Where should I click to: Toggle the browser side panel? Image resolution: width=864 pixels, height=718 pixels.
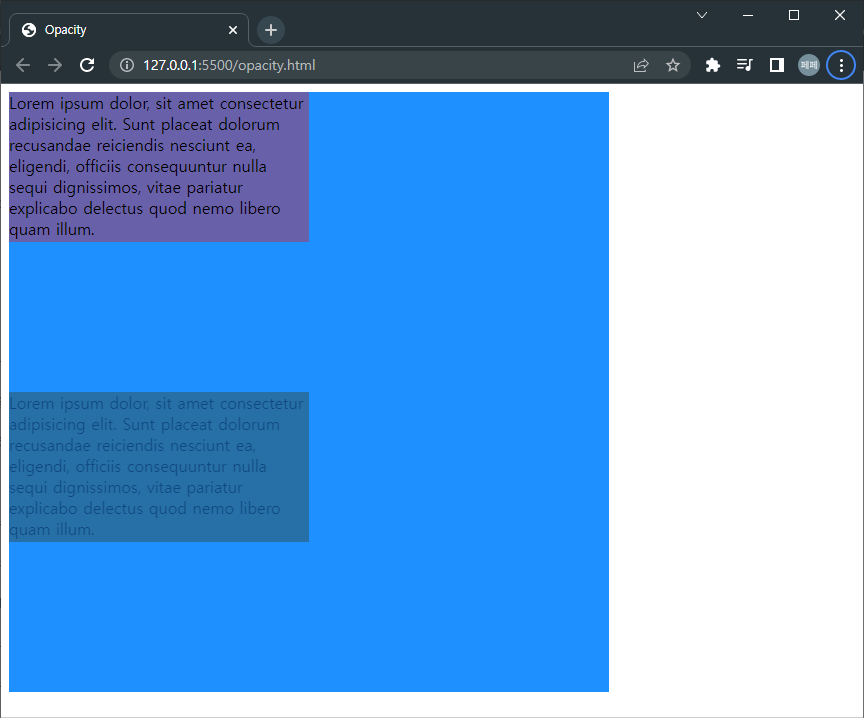(x=776, y=66)
